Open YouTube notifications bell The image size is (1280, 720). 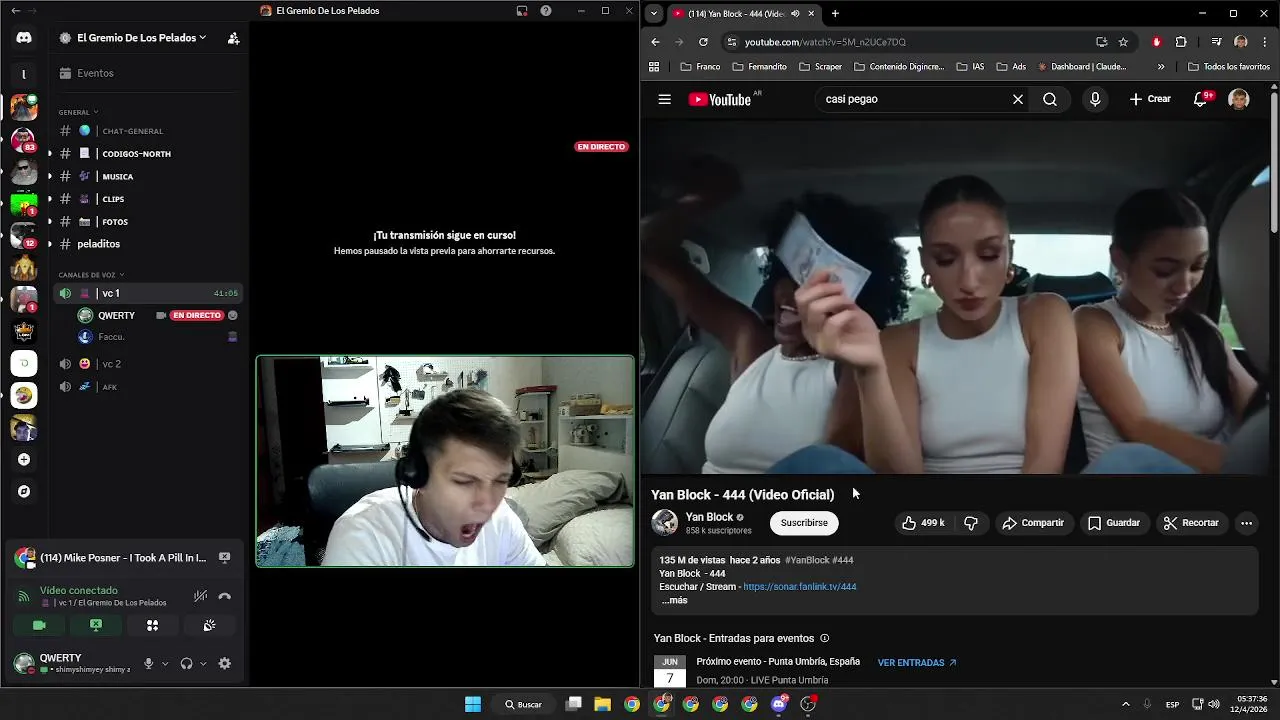coord(1201,99)
